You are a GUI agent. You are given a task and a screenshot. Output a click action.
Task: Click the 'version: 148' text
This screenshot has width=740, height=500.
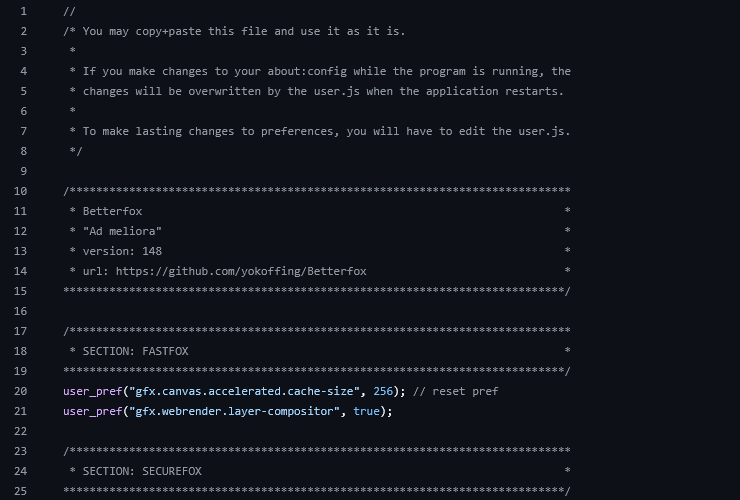(122, 251)
